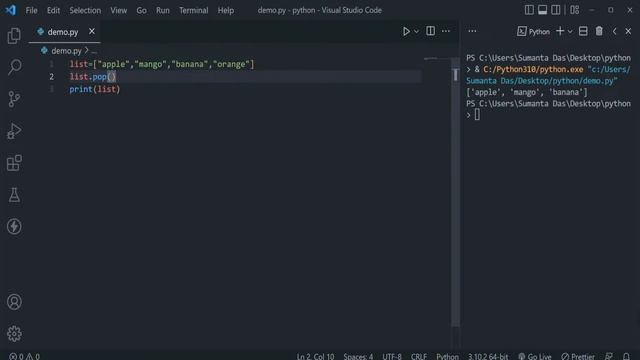Toggle bottom panel layout icon

pos(542,10)
